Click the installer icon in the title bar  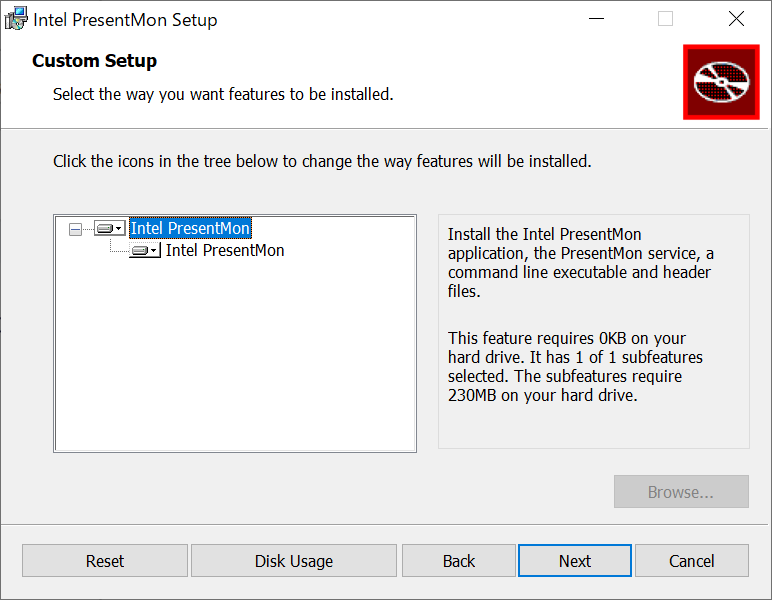[16, 19]
